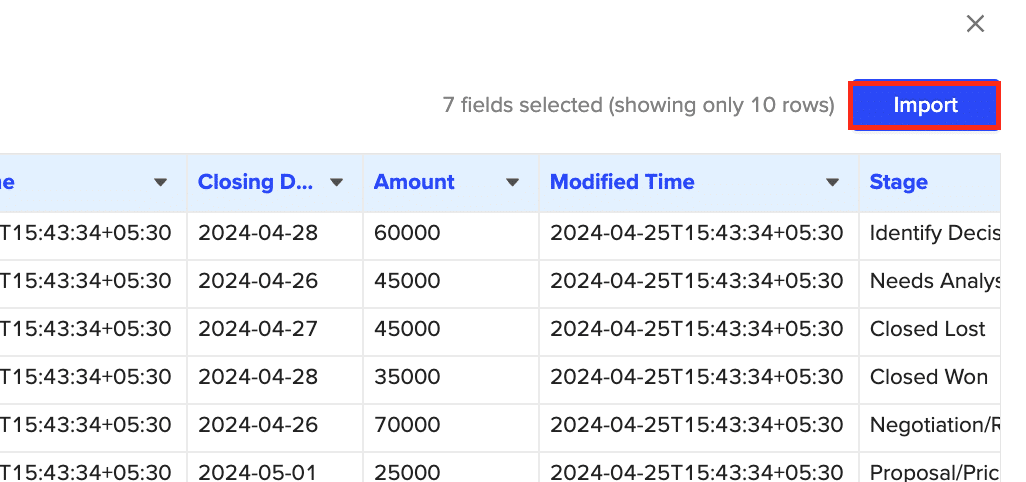Click the '7 fields selected' status text

tap(638, 105)
